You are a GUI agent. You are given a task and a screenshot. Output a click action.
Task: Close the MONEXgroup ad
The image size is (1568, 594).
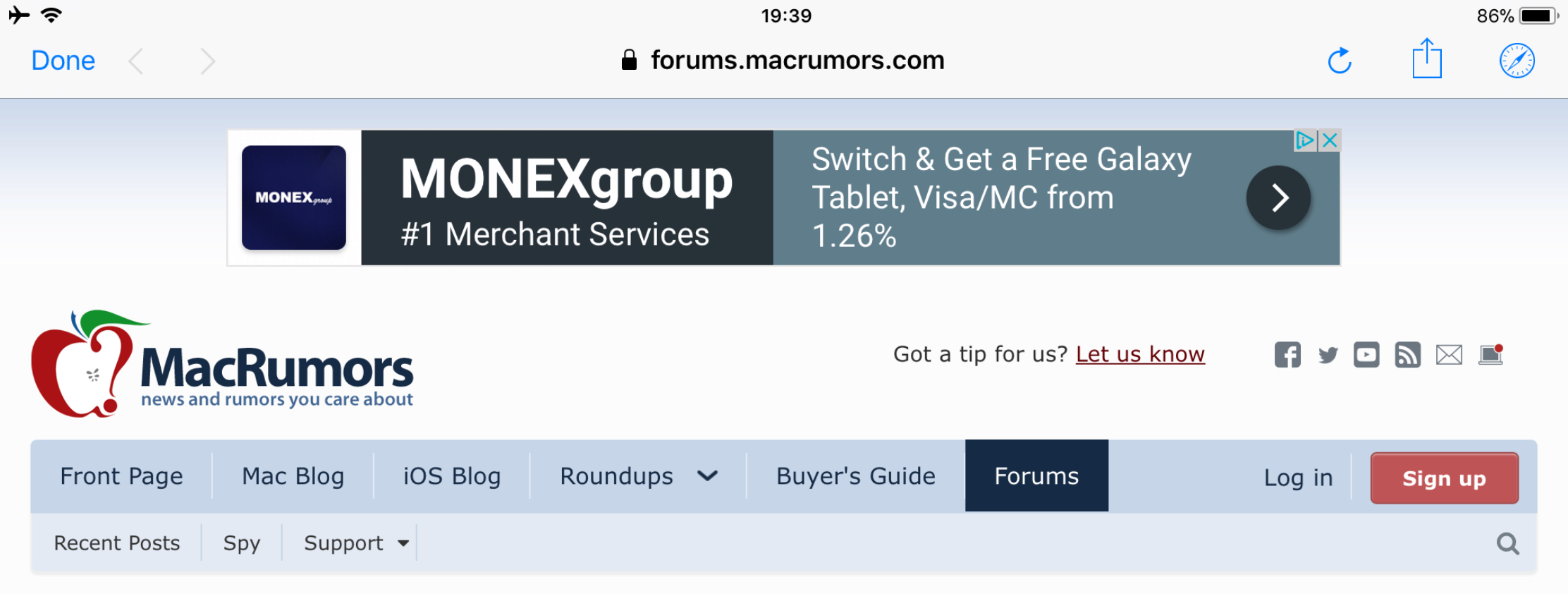coord(1330,140)
